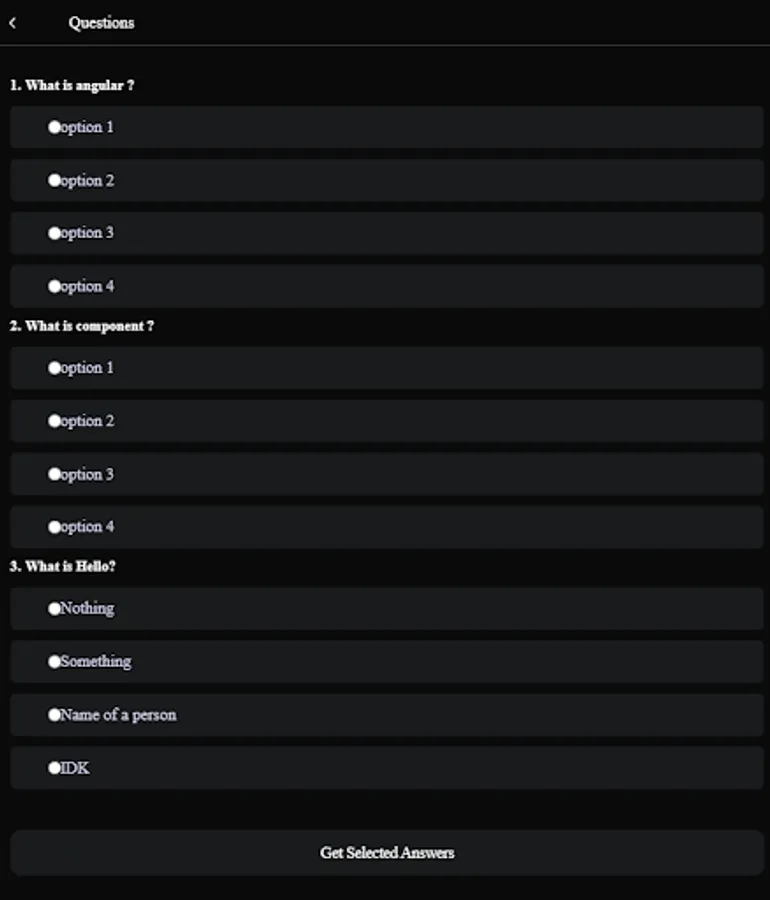This screenshot has height=900, width=770.
Task: Click the Questions header title
Action: (101, 22)
